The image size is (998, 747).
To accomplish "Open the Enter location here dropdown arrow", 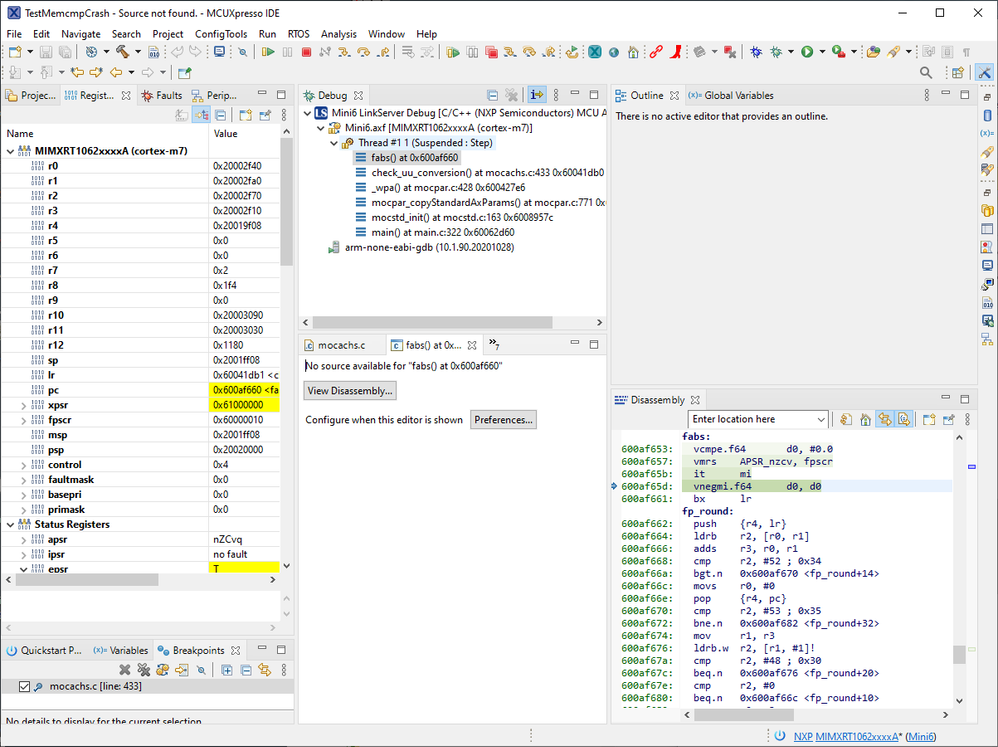I will [x=821, y=419].
